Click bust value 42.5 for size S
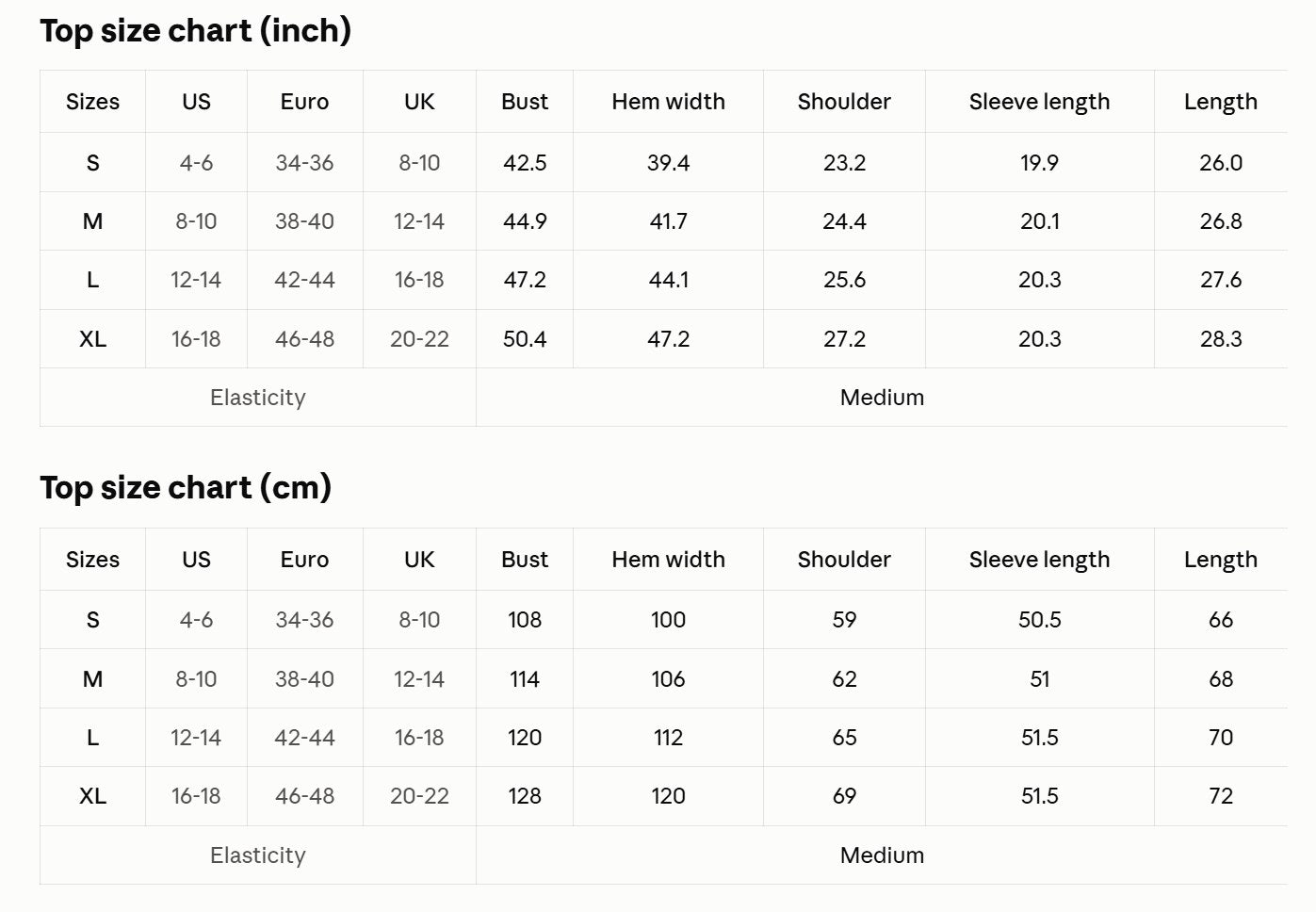 [x=525, y=163]
